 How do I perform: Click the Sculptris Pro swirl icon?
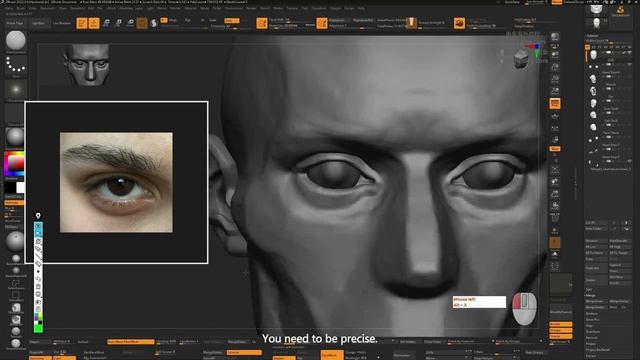coord(154,23)
